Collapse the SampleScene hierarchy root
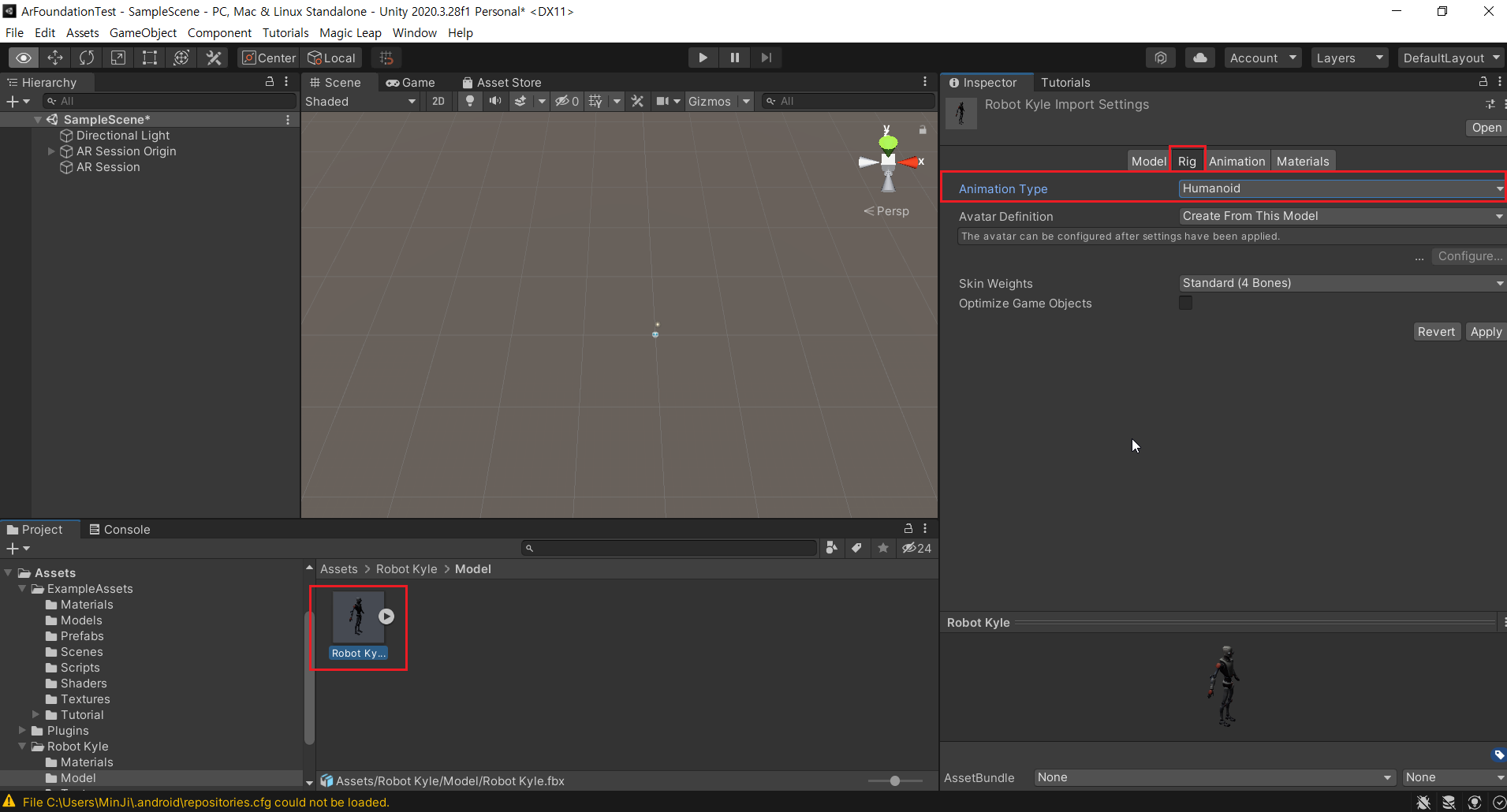Image resolution: width=1507 pixels, height=812 pixels. tap(37, 119)
